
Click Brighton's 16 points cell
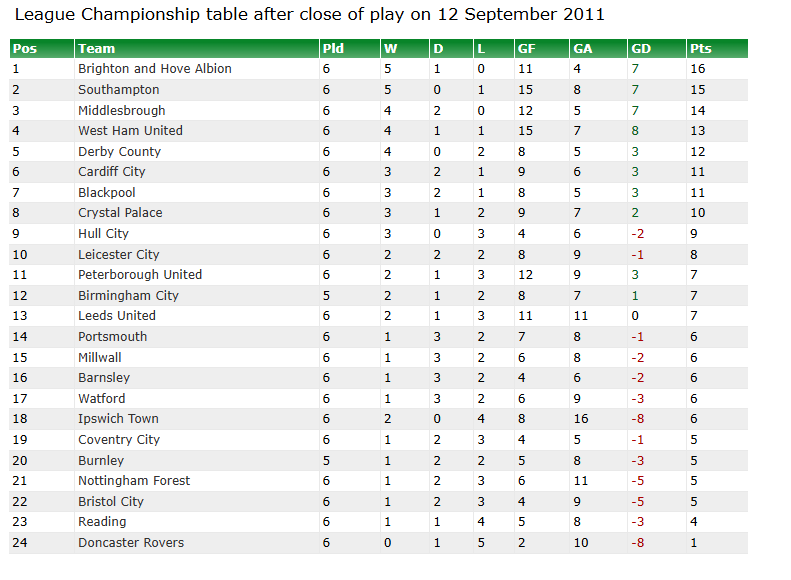pos(698,69)
